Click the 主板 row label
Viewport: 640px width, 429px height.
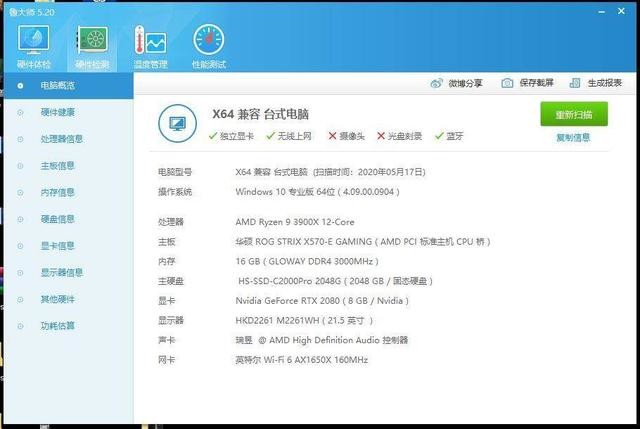(x=167, y=242)
